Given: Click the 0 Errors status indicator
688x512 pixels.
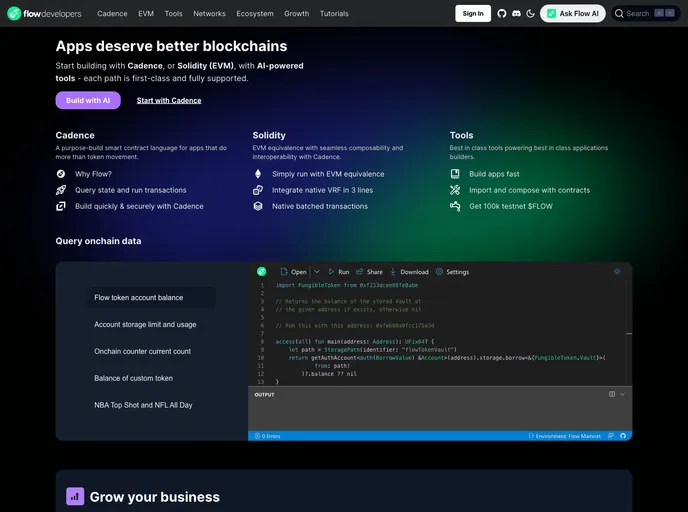Looking at the screenshot, I should 267,436.
